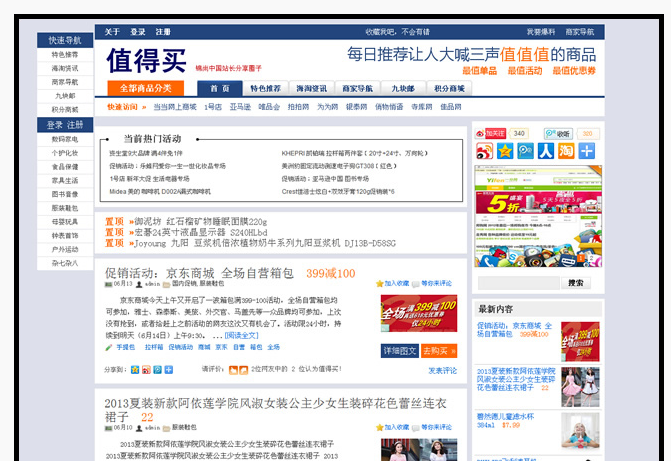Click sidebar 数码家电 category
This screenshot has width=671, height=461.
pos(65,139)
